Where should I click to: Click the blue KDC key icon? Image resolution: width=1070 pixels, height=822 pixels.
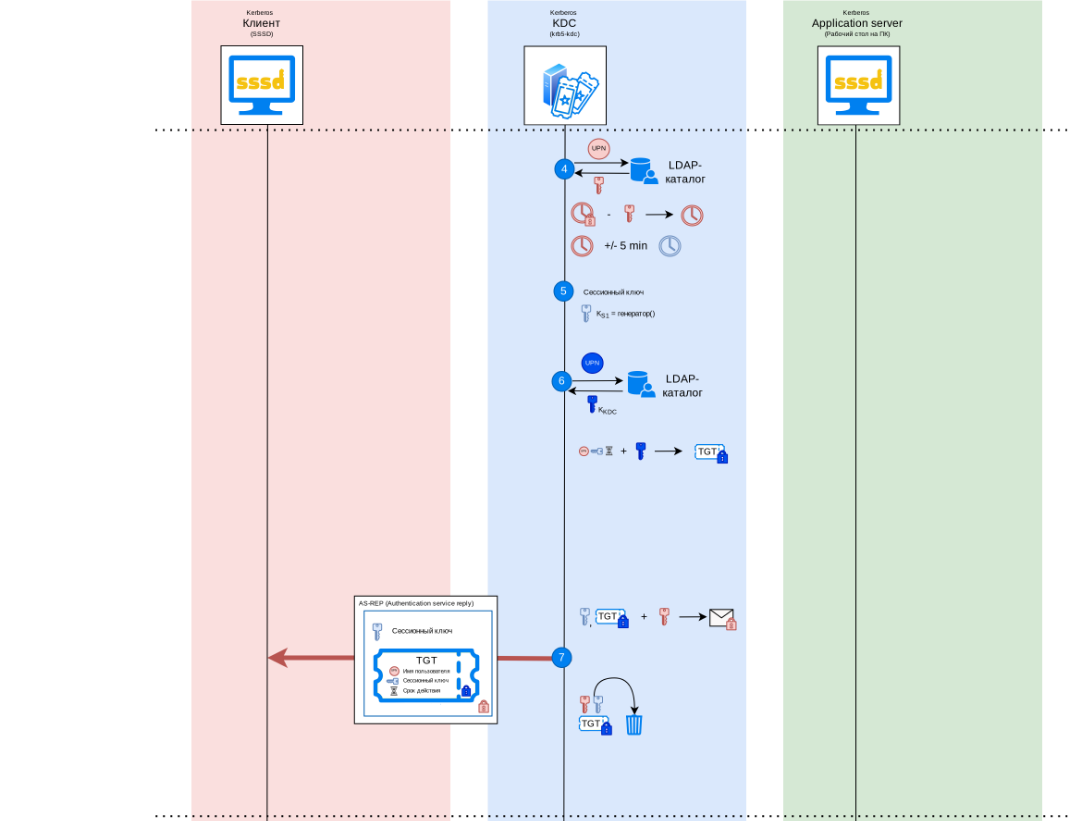point(592,404)
